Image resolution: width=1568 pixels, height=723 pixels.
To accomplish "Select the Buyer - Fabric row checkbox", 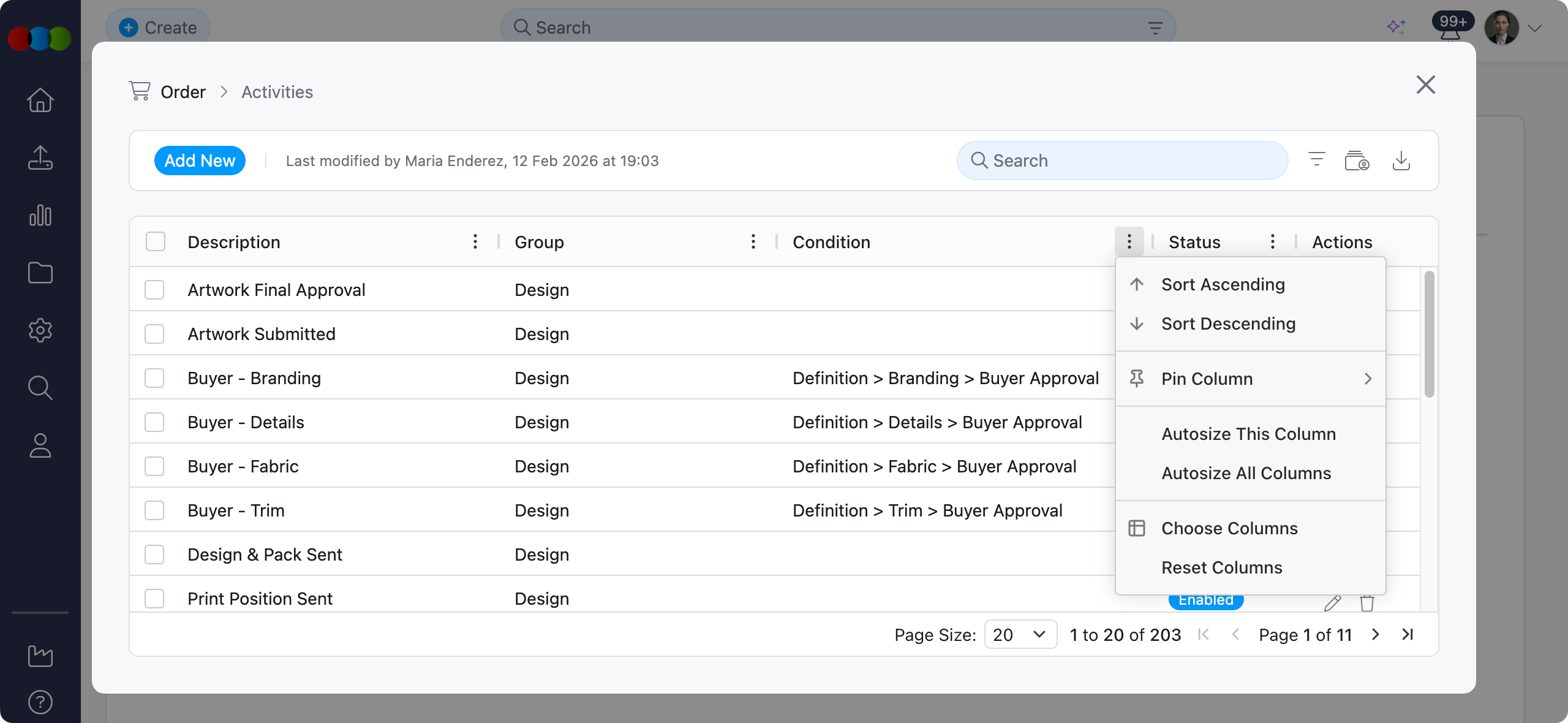I will [x=154, y=466].
